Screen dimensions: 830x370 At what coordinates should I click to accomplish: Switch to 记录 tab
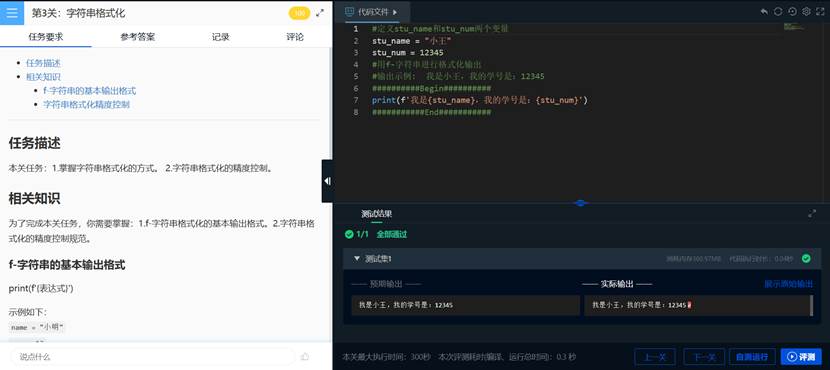click(221, 37)
